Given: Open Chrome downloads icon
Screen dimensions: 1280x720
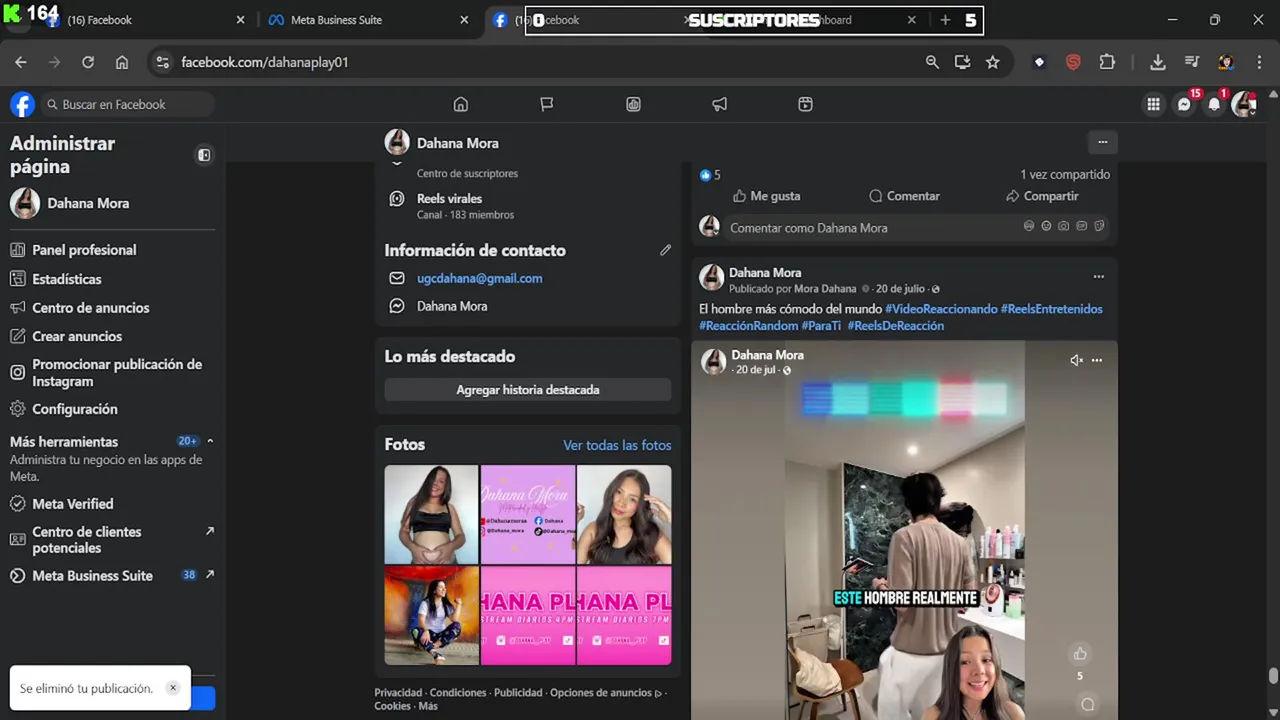Looking at the screenshot, I should point(1157,62).
